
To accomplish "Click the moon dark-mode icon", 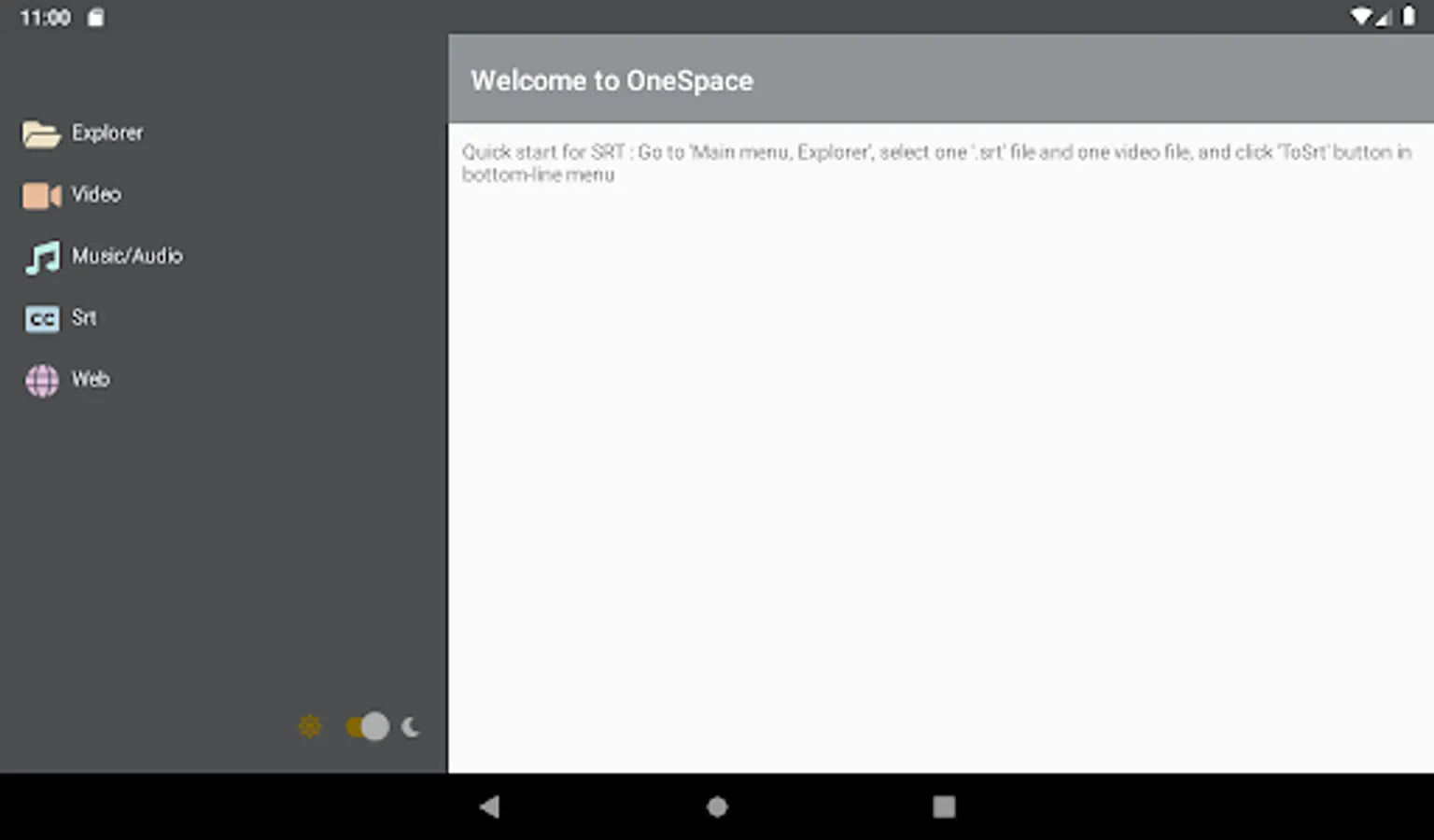I will click(x=411, y=726).
